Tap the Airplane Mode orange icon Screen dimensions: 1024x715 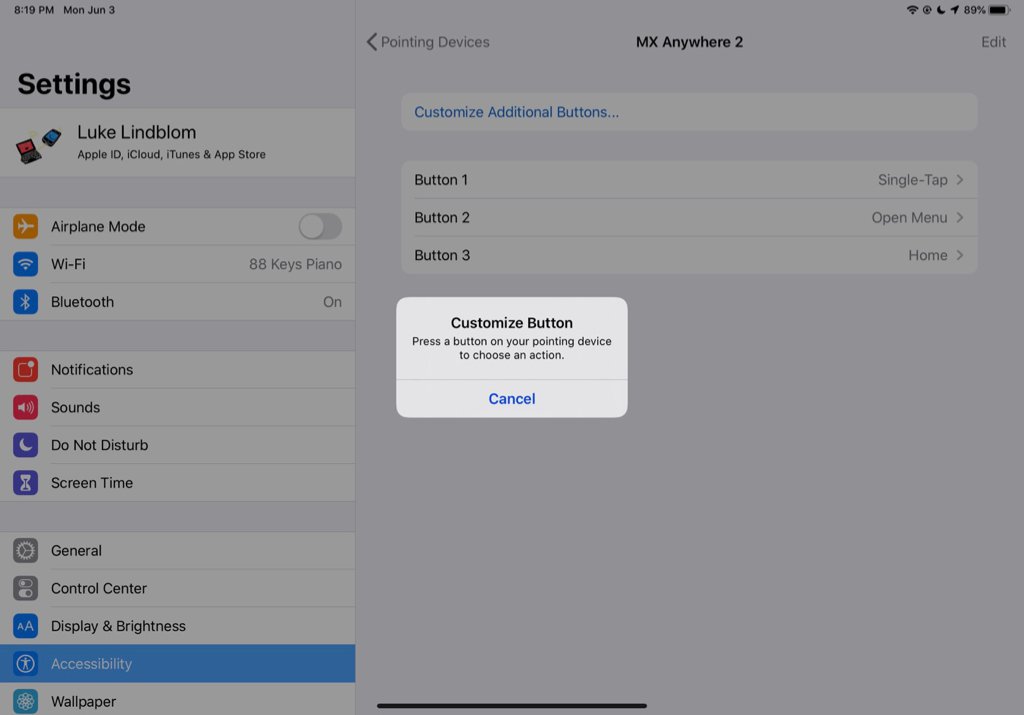coord(25,227)
